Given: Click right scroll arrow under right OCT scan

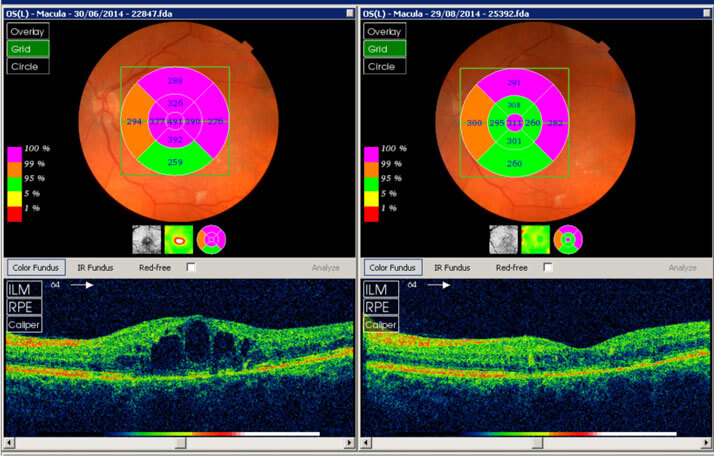Looking at the screenshot, I should tap(706, 442).
